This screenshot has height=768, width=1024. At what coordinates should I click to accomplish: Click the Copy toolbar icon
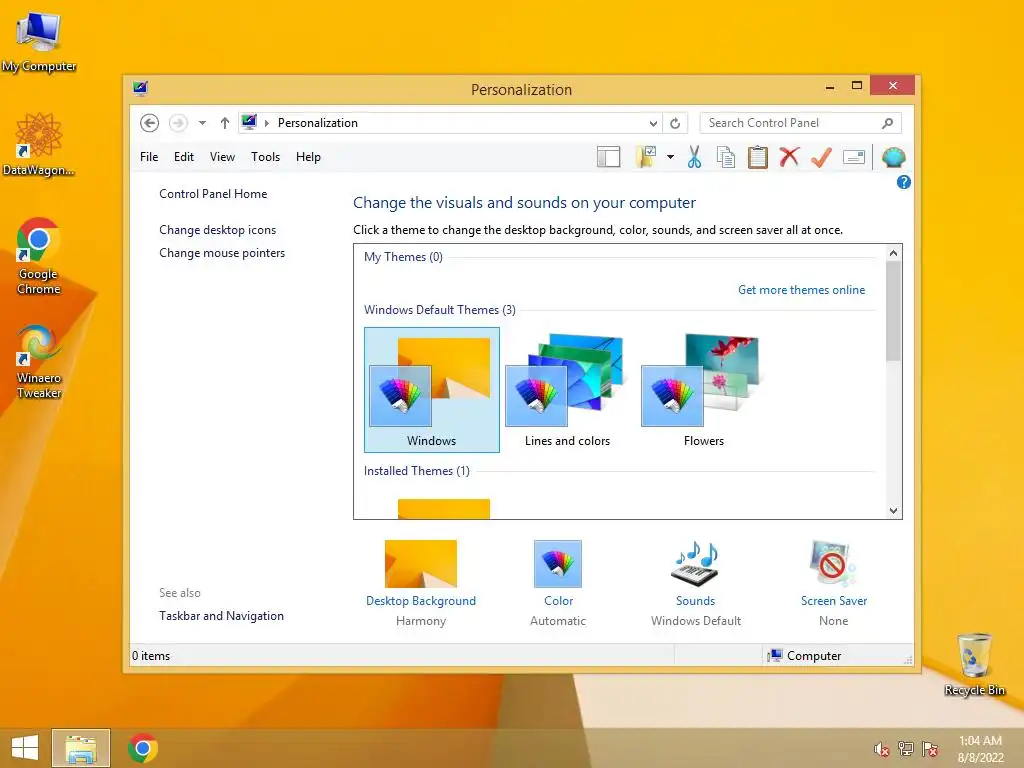click(726, 157)
